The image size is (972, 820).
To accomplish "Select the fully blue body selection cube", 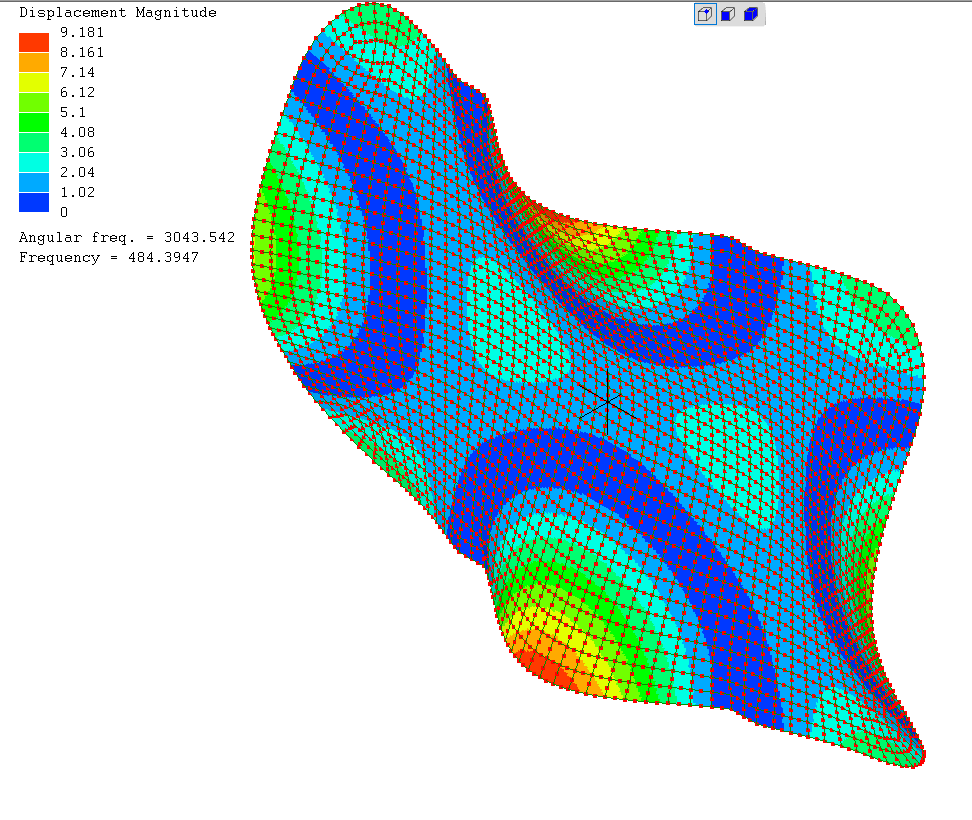I will pos(751,14).
